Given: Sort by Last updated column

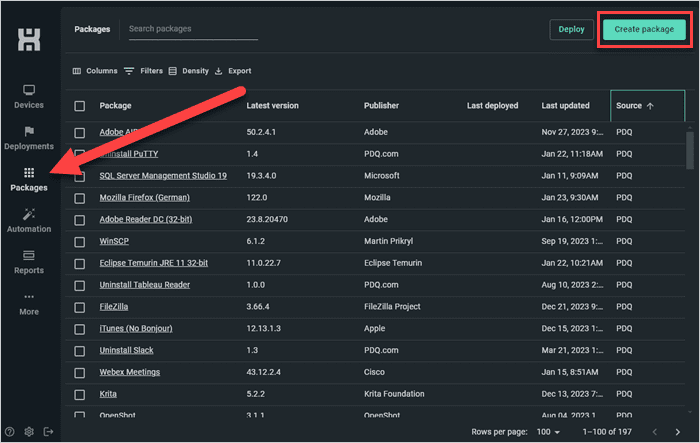Looking at the screenshot, I should [565, 106].
